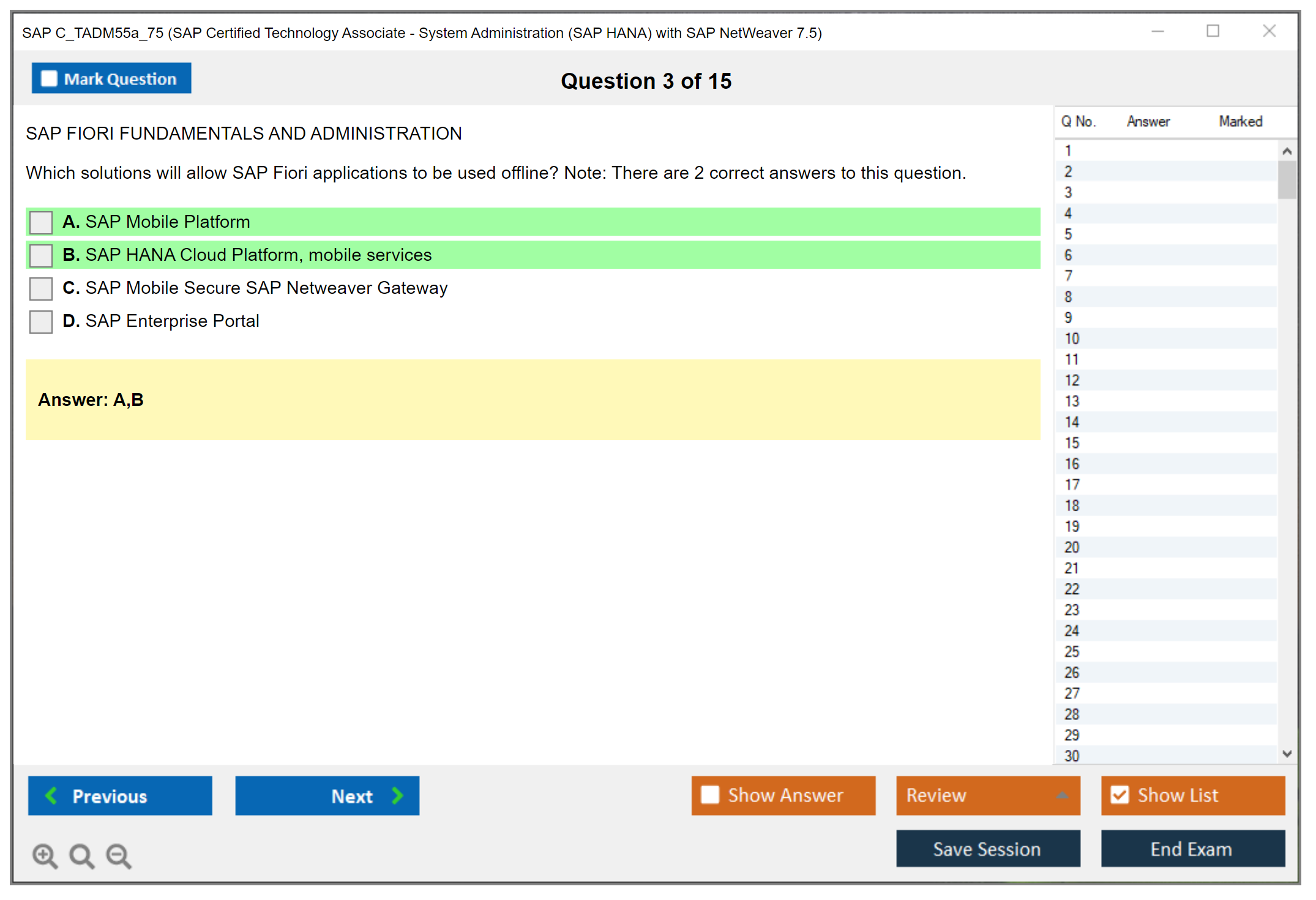Image resolution: width=1316 pixels, height=900 pixels.
Task: Click the reset zoom magnifier icon
Action: tap(81, 855)
